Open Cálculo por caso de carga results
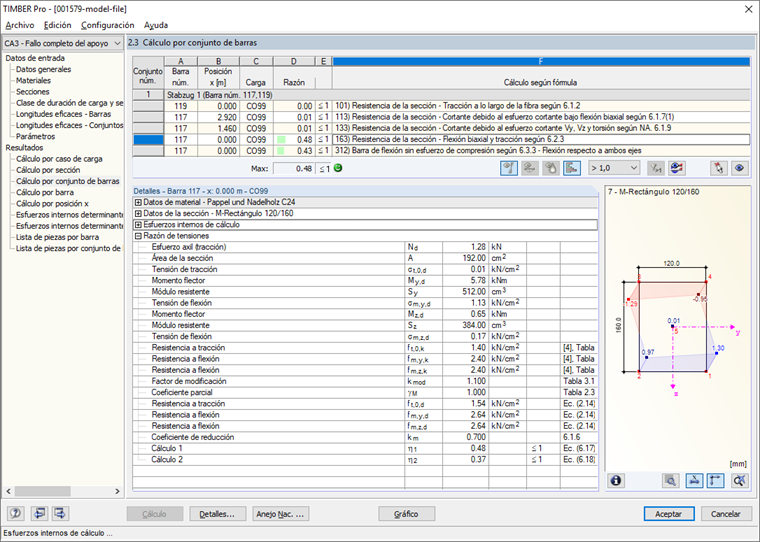760x542 pixels. pos(59,159)
